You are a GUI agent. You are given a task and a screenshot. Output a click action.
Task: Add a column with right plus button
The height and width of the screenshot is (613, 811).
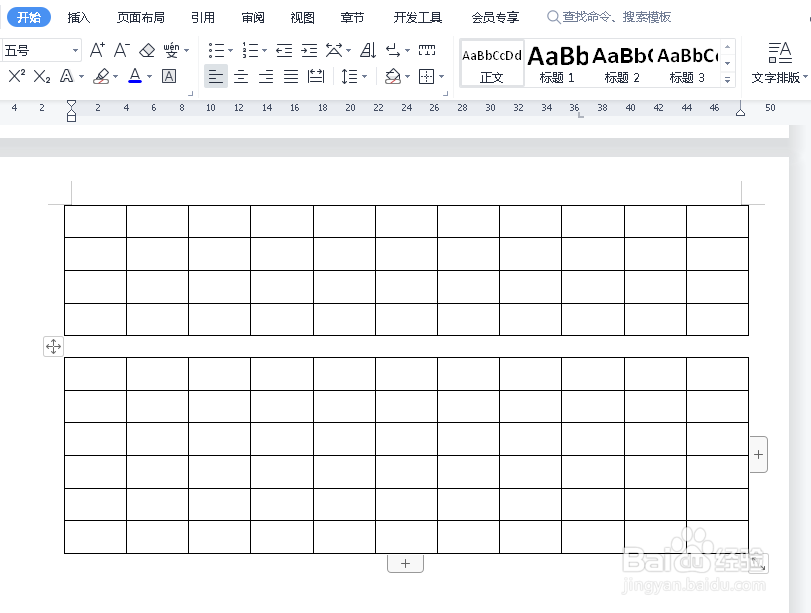pyautogui.click(x=759, y=455)
